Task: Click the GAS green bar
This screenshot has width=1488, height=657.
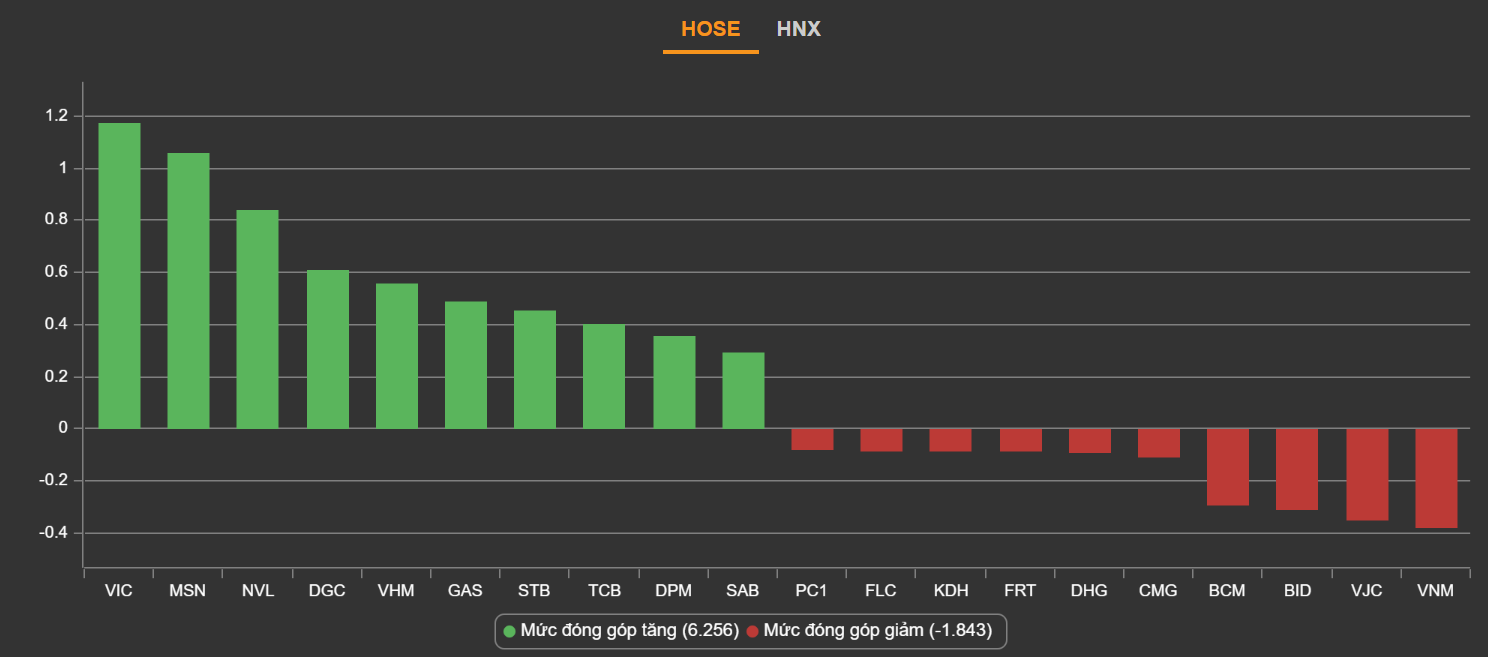Action: pos(465,365)
